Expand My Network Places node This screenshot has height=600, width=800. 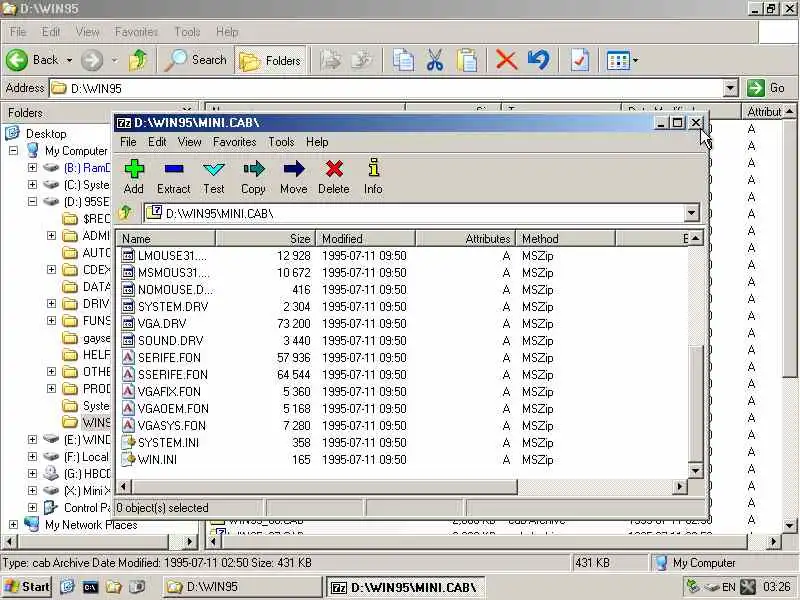(13, 524)
